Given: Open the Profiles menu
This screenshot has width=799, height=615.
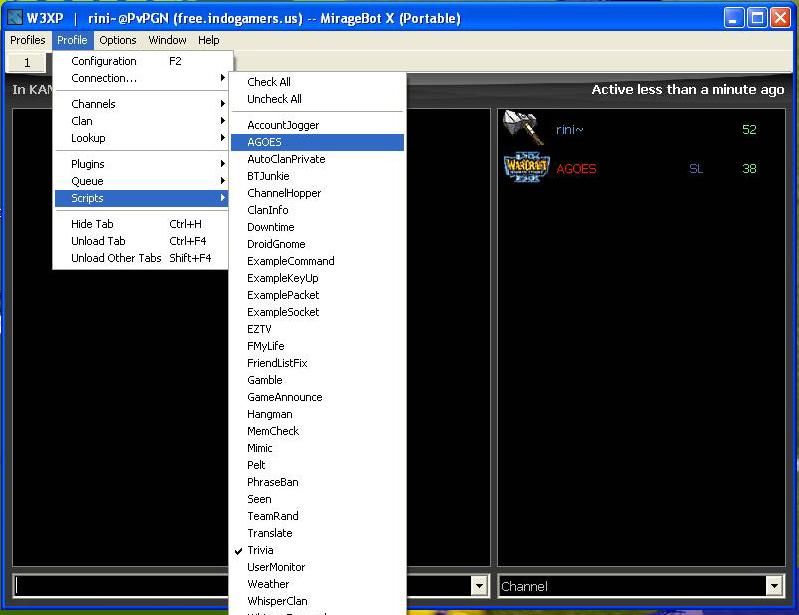Looking at the screenshot, I should pyautogui.click(x=28, y=40).
